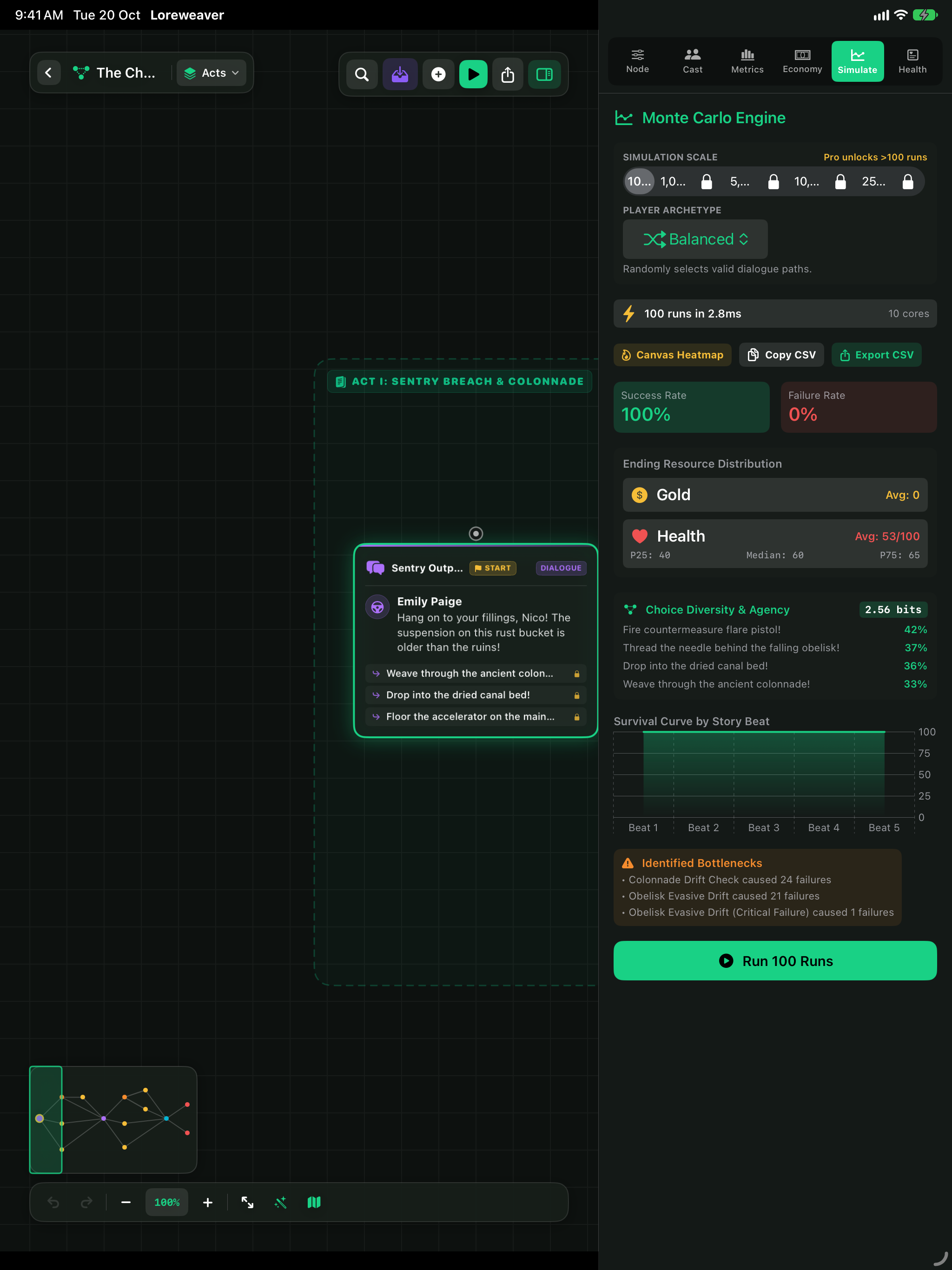952x1270 pixels.
Task: Zoom out with the minus button
Action: click(126, 1202)
